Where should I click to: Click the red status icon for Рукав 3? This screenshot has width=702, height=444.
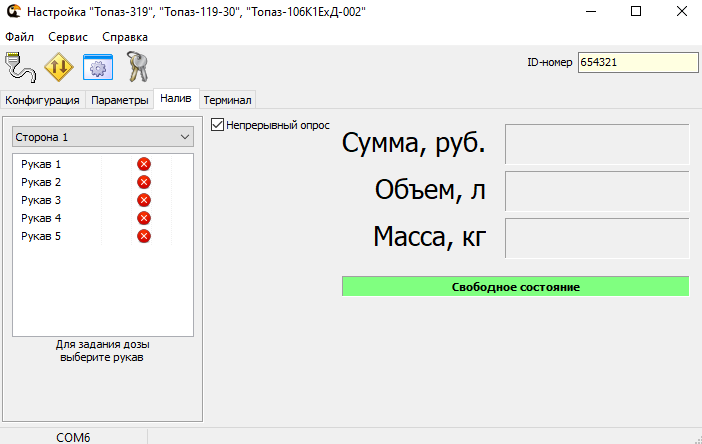(144, 200)
